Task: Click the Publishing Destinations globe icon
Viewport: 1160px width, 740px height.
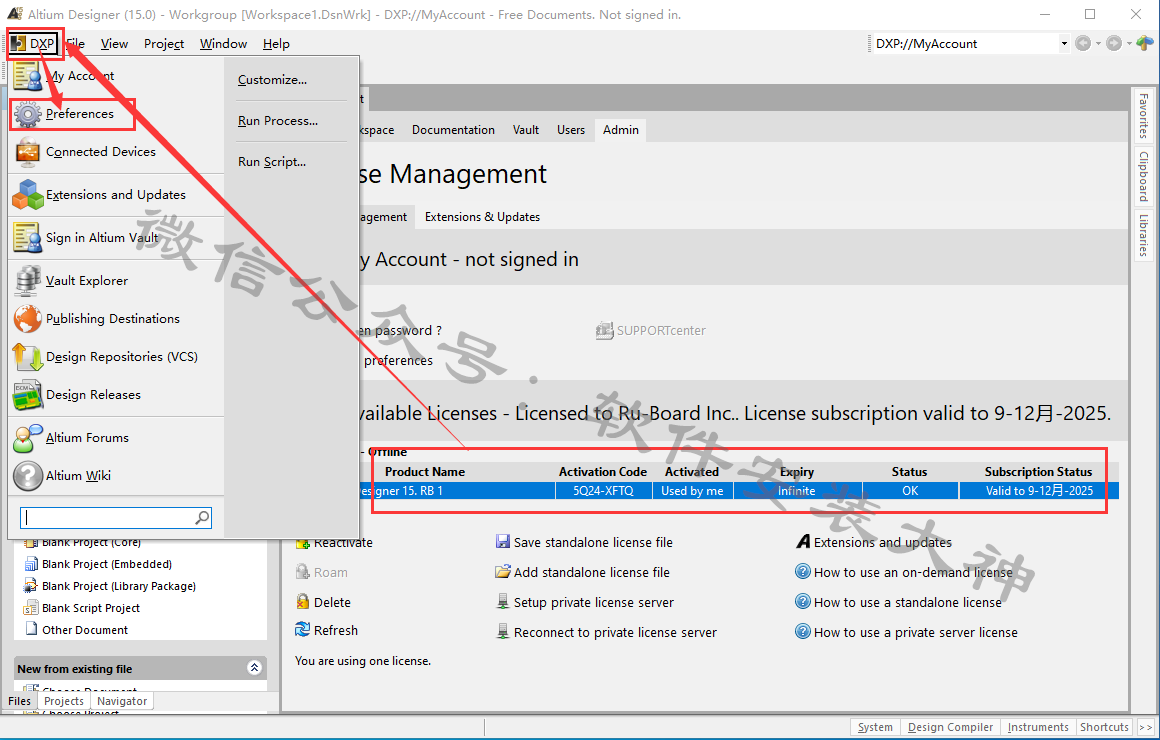Action: click(x=27, y=319)
